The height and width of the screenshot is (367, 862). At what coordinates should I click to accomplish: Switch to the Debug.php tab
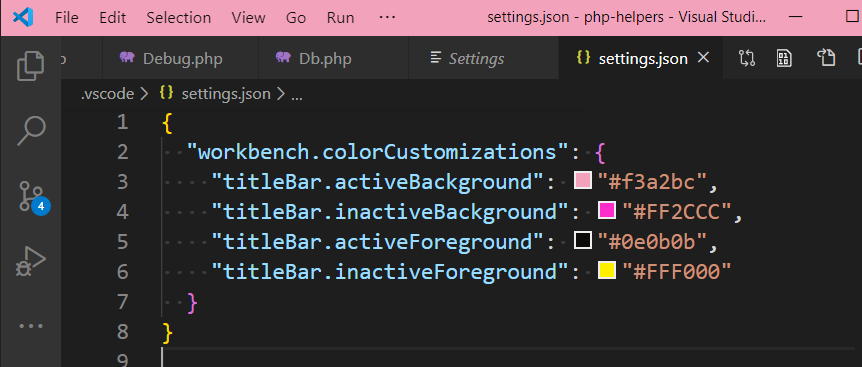point(180,58)
